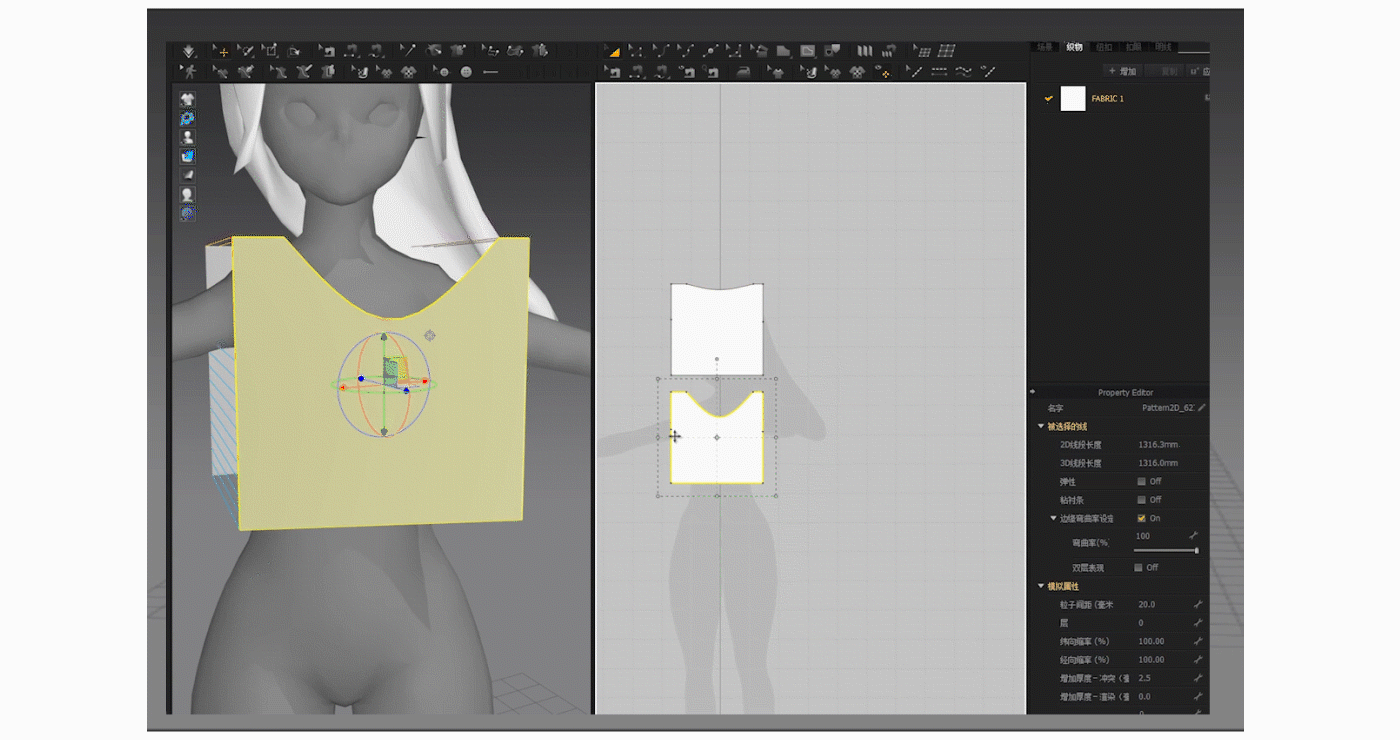
Task: Select the pin/tack needle tool in 3D toolbar
Action: coord(408,51)
